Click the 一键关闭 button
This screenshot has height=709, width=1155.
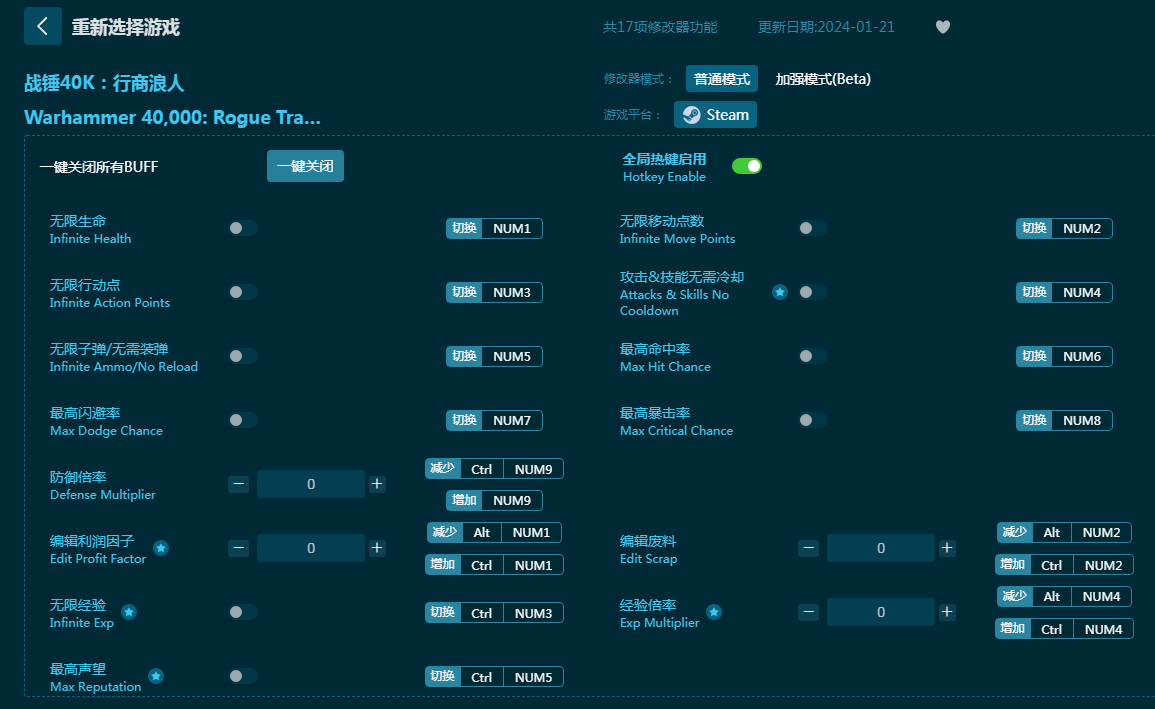(x=305, y=166)
